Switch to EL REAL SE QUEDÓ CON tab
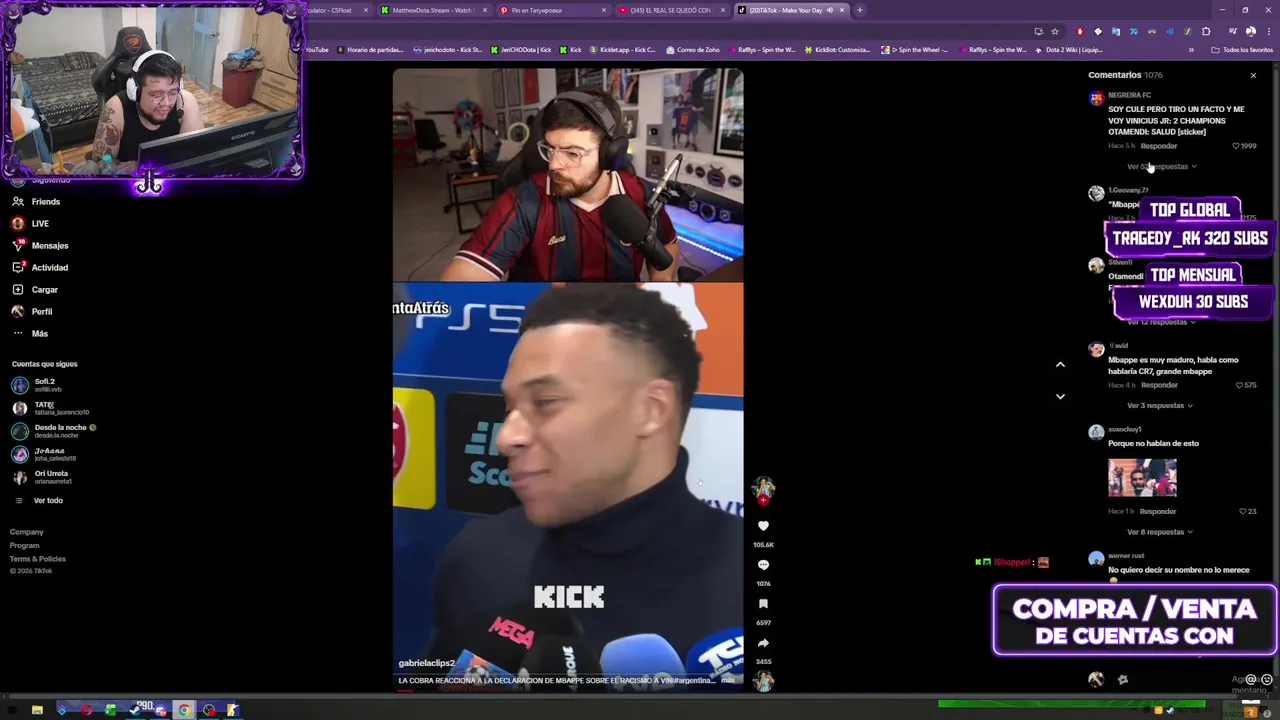Viewport: 1280px width, 720px height. [x=670, y=10]
